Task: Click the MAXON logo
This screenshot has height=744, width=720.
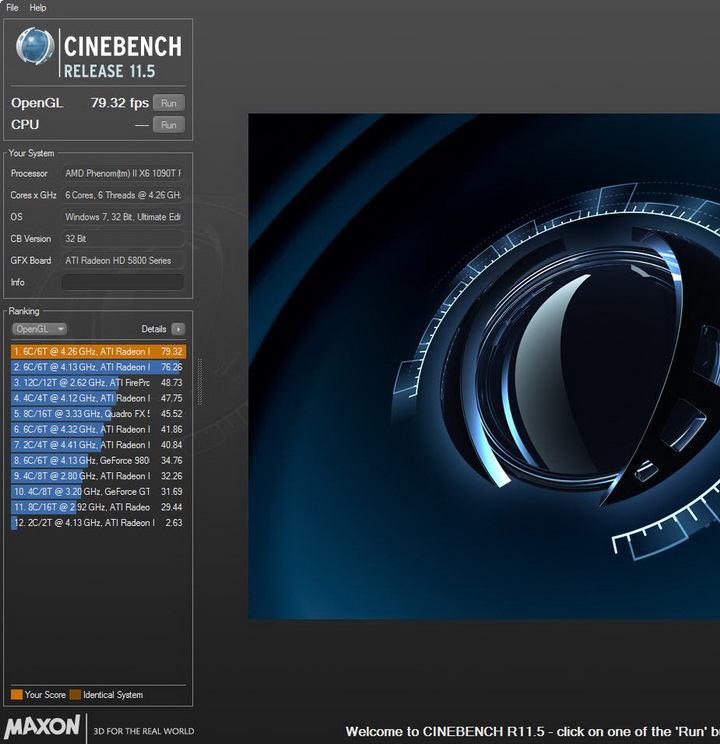Action: [x=42, y=727]
